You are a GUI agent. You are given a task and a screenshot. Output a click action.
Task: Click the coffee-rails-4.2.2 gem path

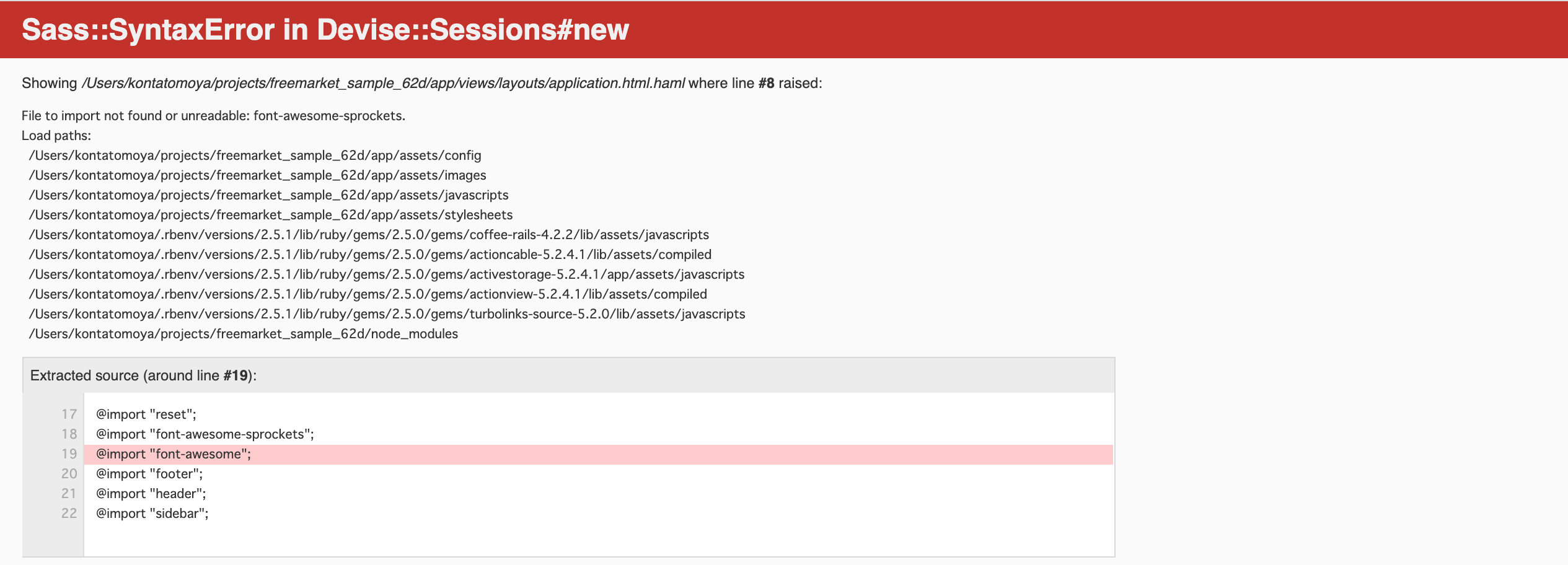coord(369,235)
